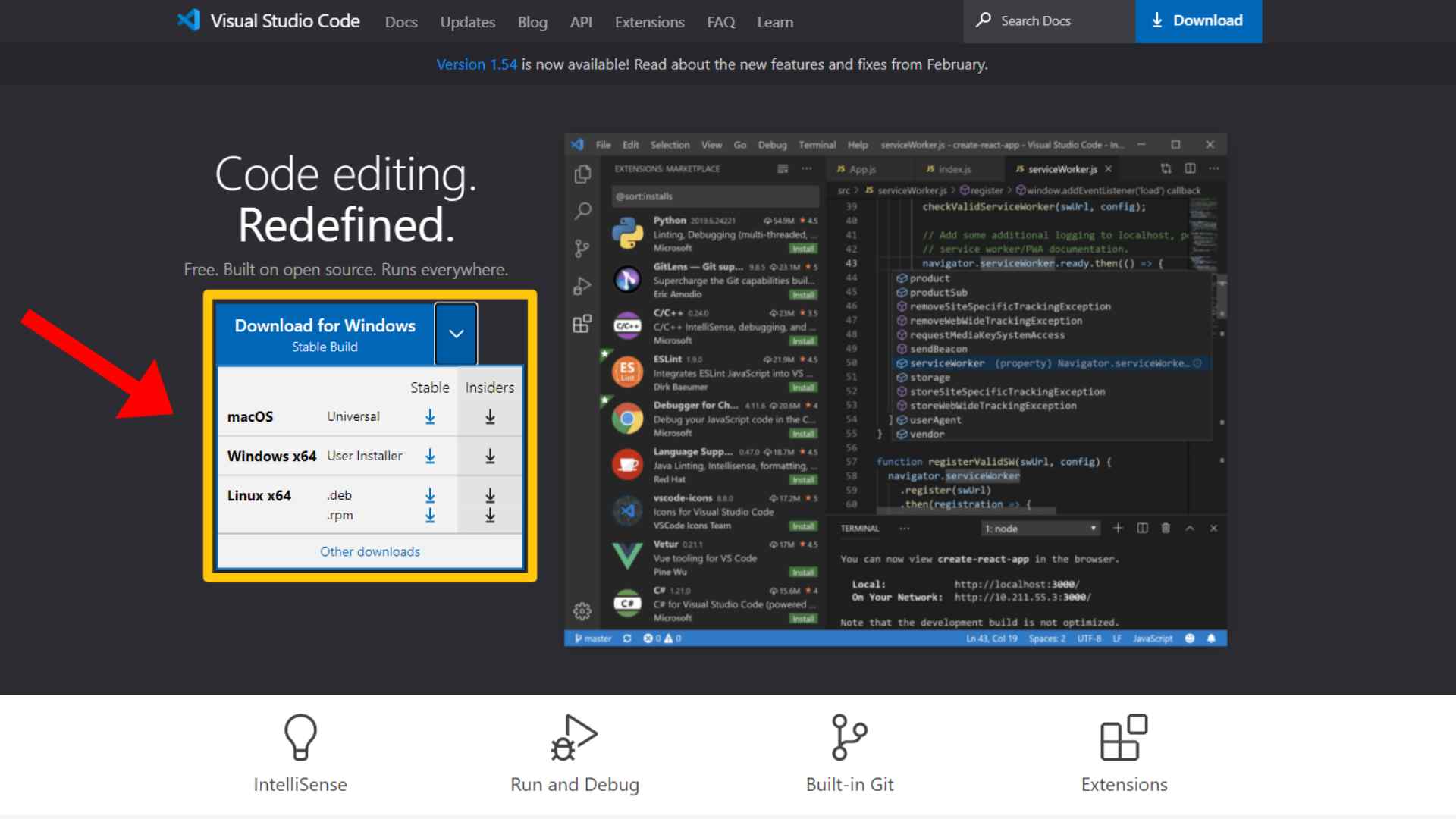The width and height of the screenshot is (1456, 819).
Task: Click the IntelliSense lightbulb icon
Action: 300,735
